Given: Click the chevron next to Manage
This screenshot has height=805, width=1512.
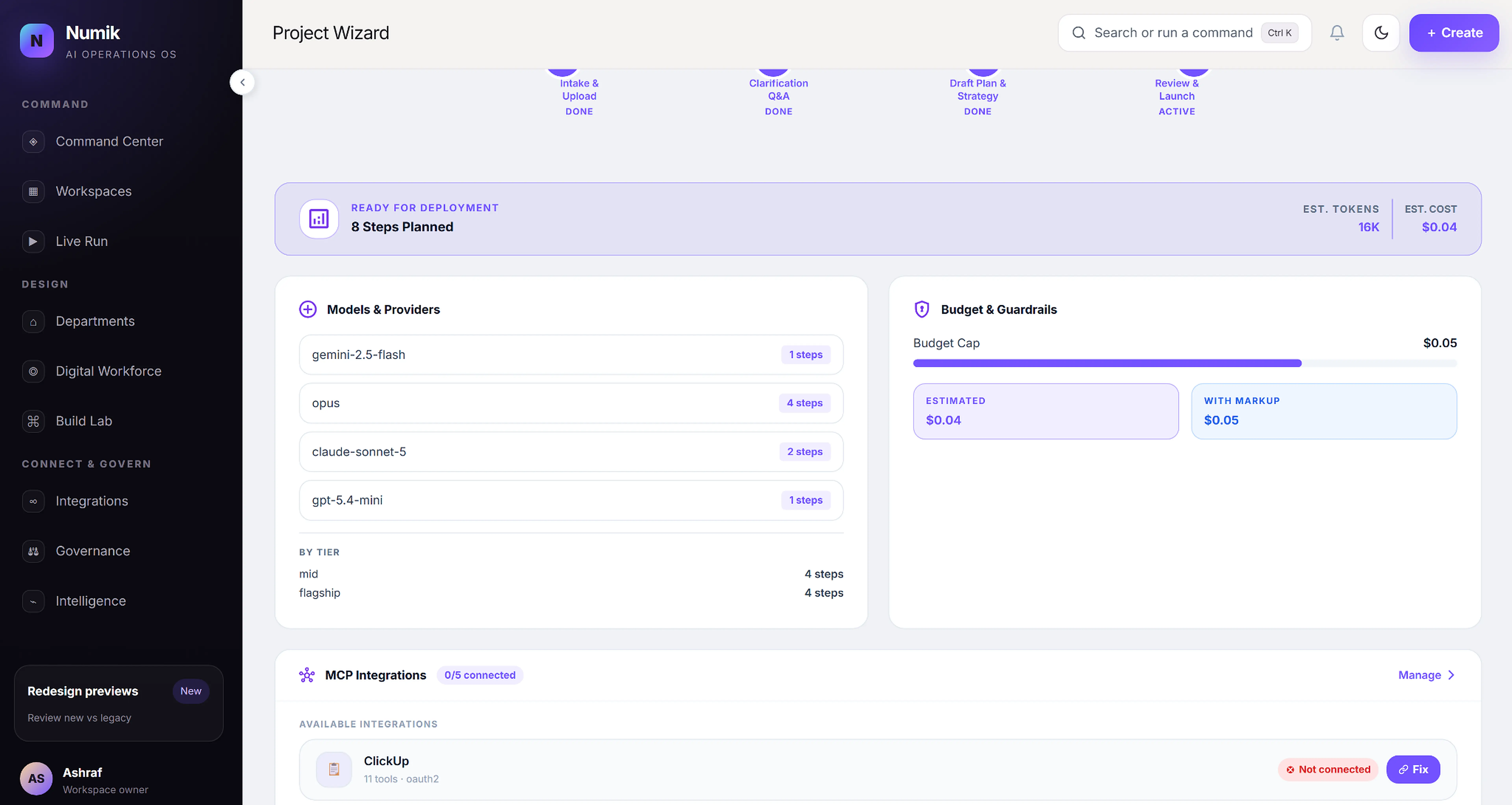Looking at the screenshot, I should [x=1451, y=675].
